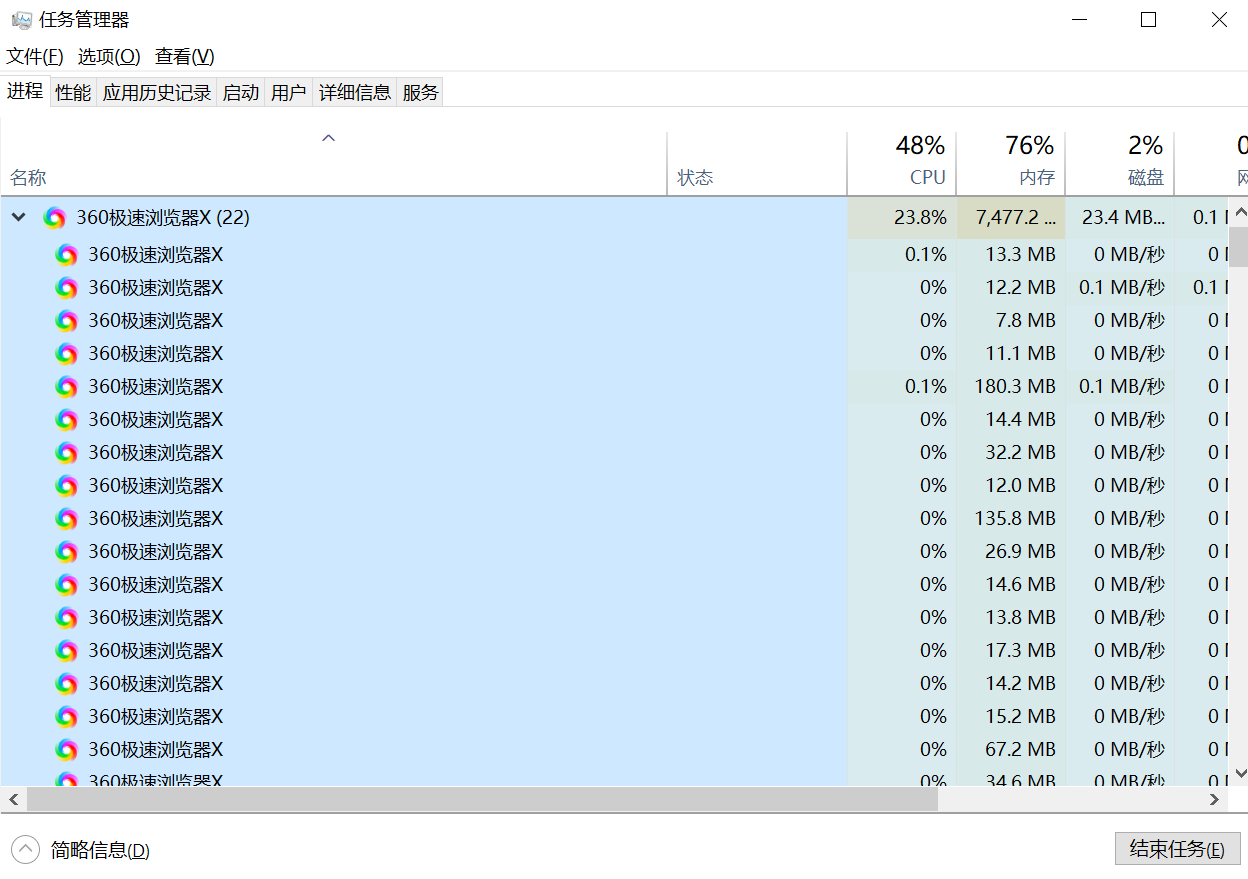Viewport: 1248px width, 879px height.
Task: Click browser icon in the 12.0 MB row
Action: pyautogui.click(x=67, y=486)
